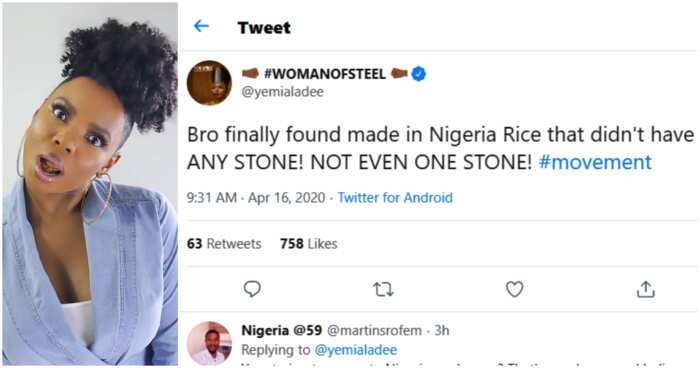The height and width of the screenshot is (368, 700).
Task: Open @yemialadee in the Replying to line
Action: coord(356,350)
